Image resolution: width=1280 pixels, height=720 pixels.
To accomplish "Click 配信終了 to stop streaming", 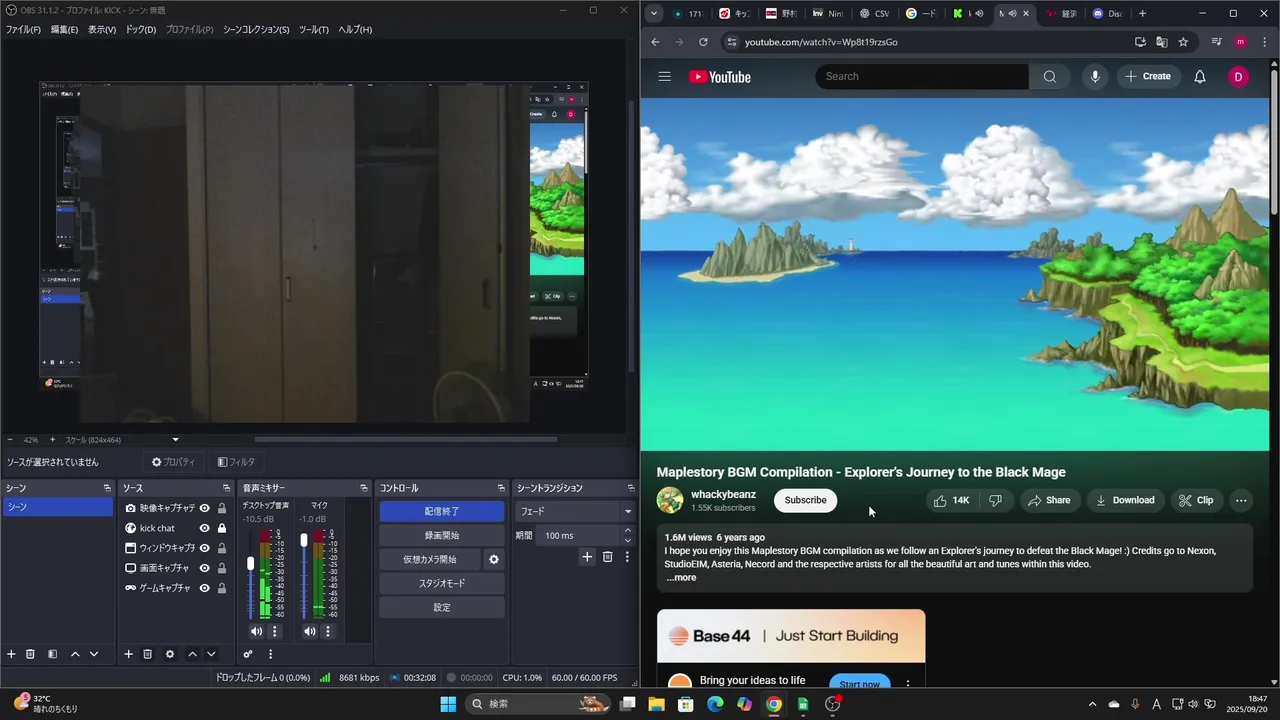I will tap(442, 511).
